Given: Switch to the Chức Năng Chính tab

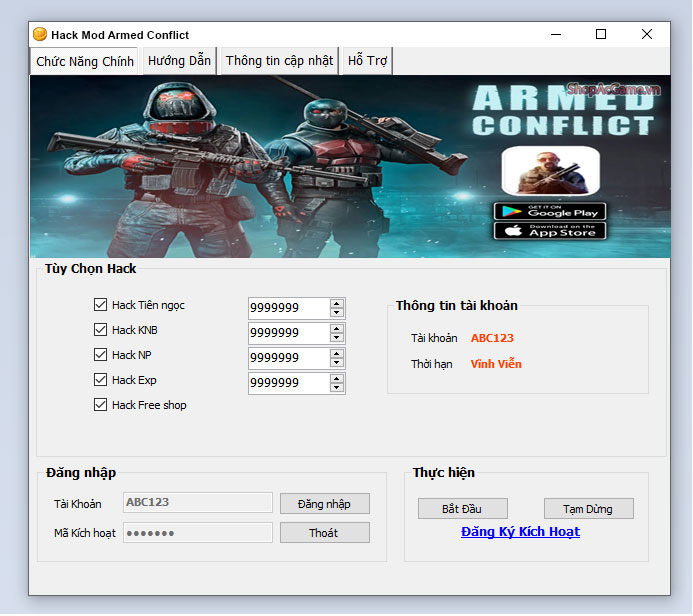Looking at the screenshot, I should pos(84,61).
